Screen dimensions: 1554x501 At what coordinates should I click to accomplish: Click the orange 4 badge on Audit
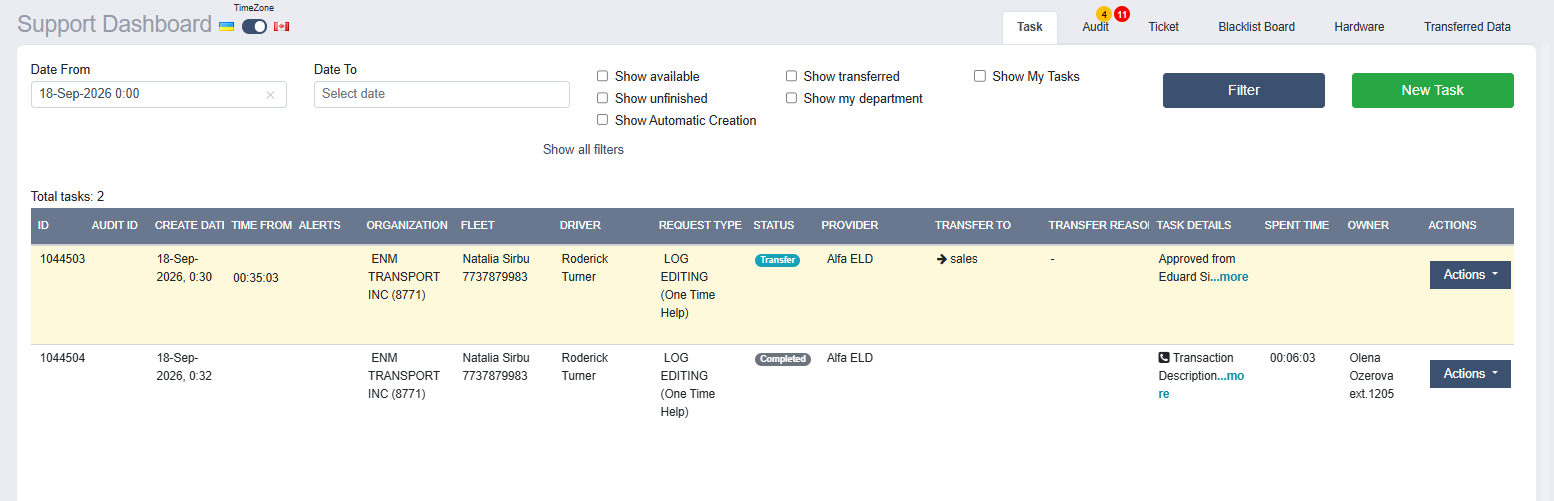click(x=1104, y=14)
